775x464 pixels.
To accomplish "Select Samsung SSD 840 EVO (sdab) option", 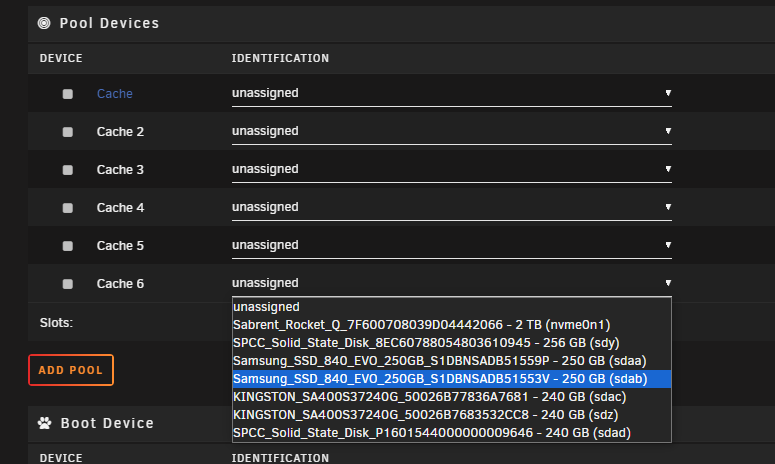I will point(452,379).
